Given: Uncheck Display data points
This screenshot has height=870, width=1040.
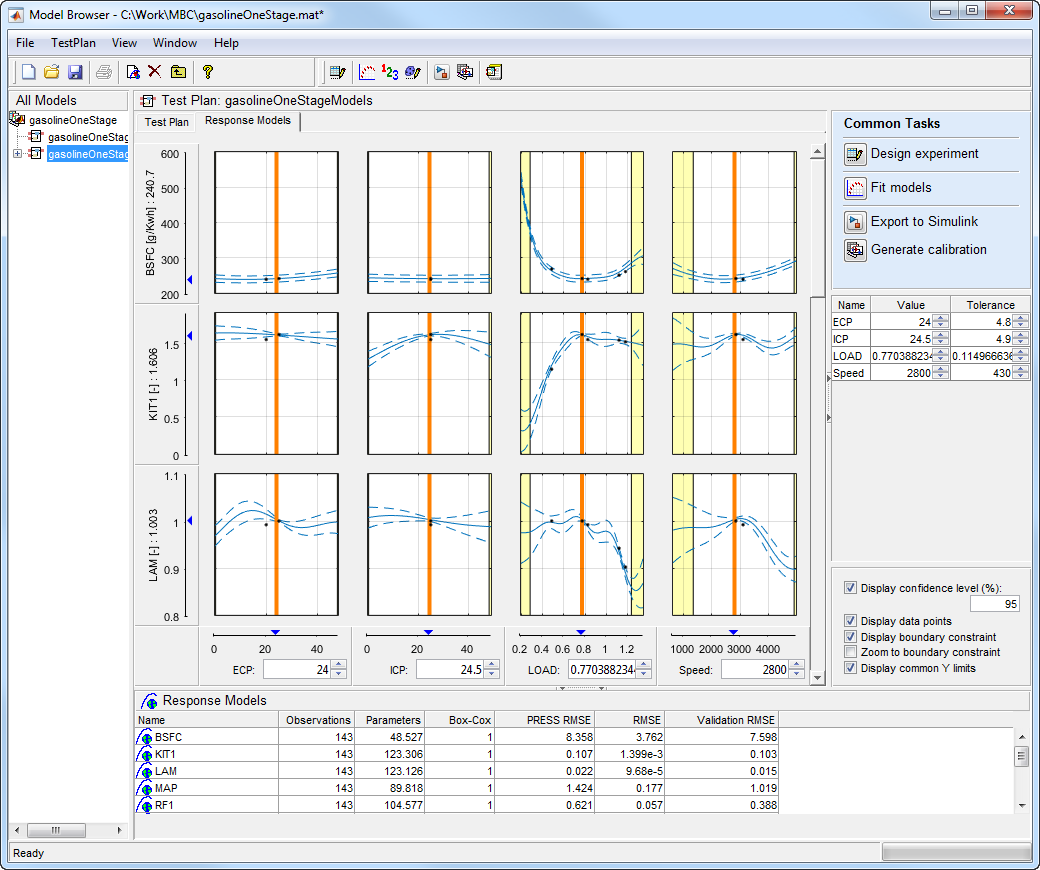Looking at the screenshot, I should click(x=851, y=621).
